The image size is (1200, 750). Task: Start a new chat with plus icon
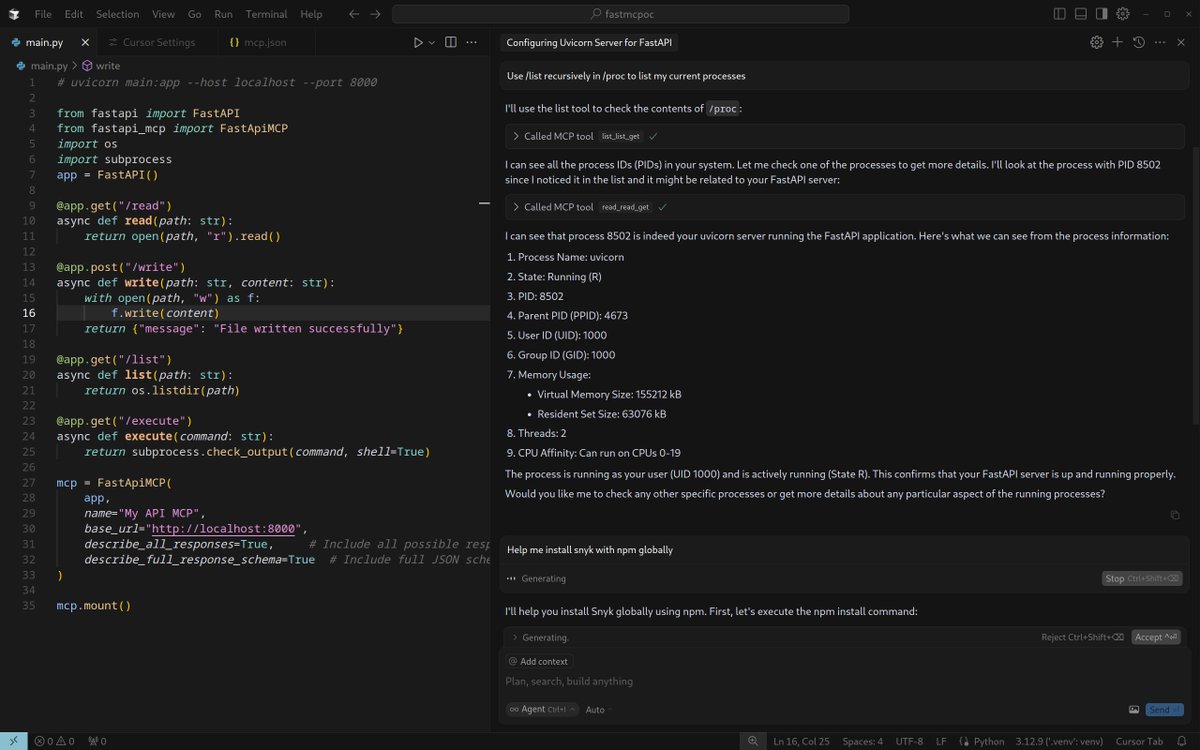[1117, 43]
